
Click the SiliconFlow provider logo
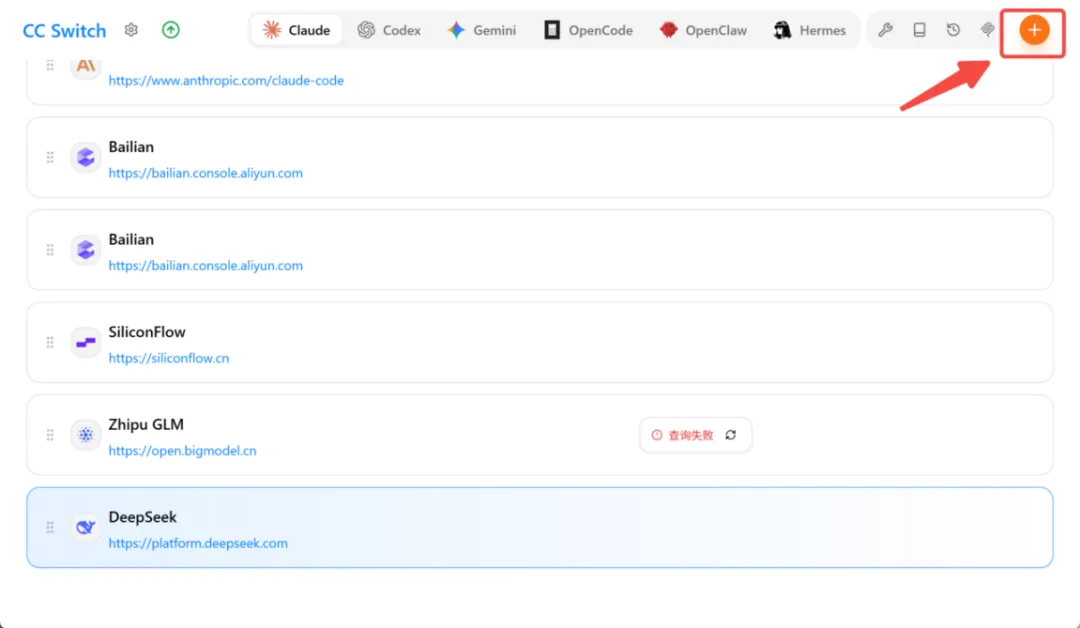click(85, 342)
